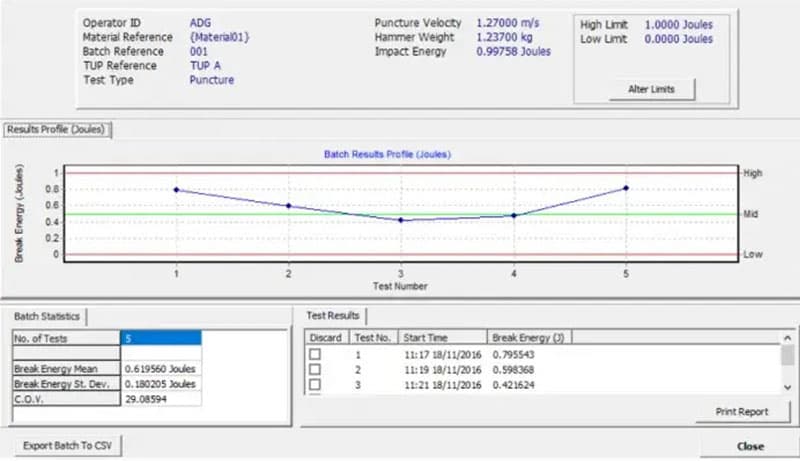The image size is (800, 461).
Task: Click the High label beside the chart
Action: coord(753,173)
